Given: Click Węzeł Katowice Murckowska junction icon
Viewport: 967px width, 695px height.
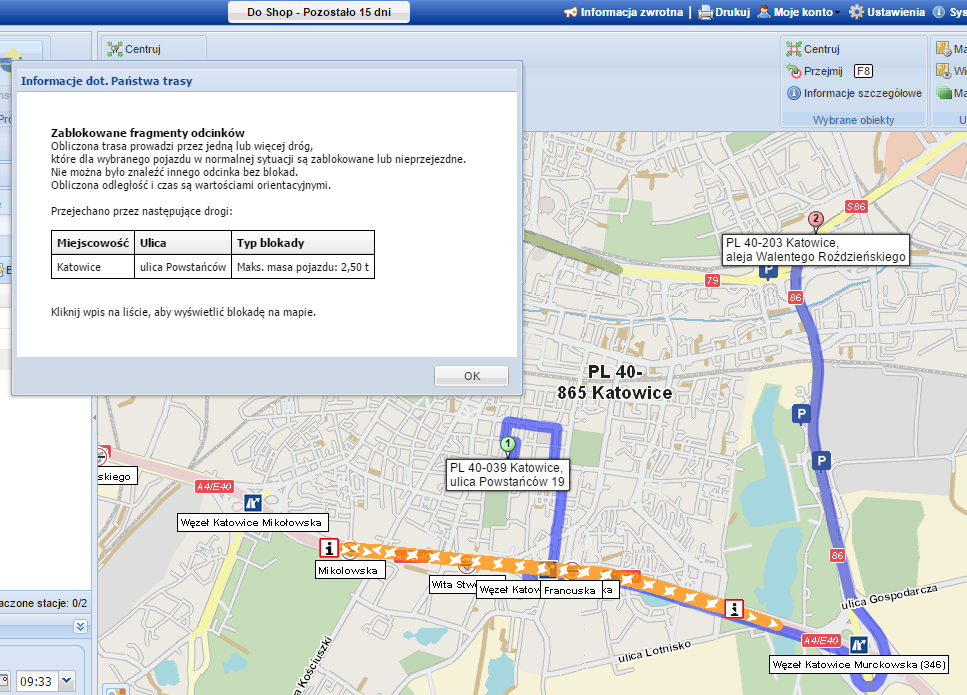Looking at the screenshot, I should [x=857, y=644].
